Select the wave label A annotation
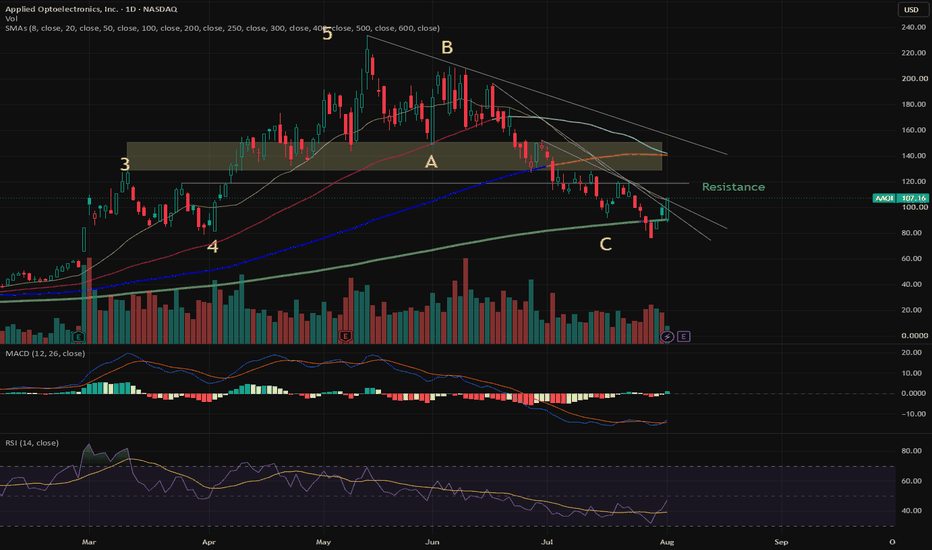 tap(431, 162)
